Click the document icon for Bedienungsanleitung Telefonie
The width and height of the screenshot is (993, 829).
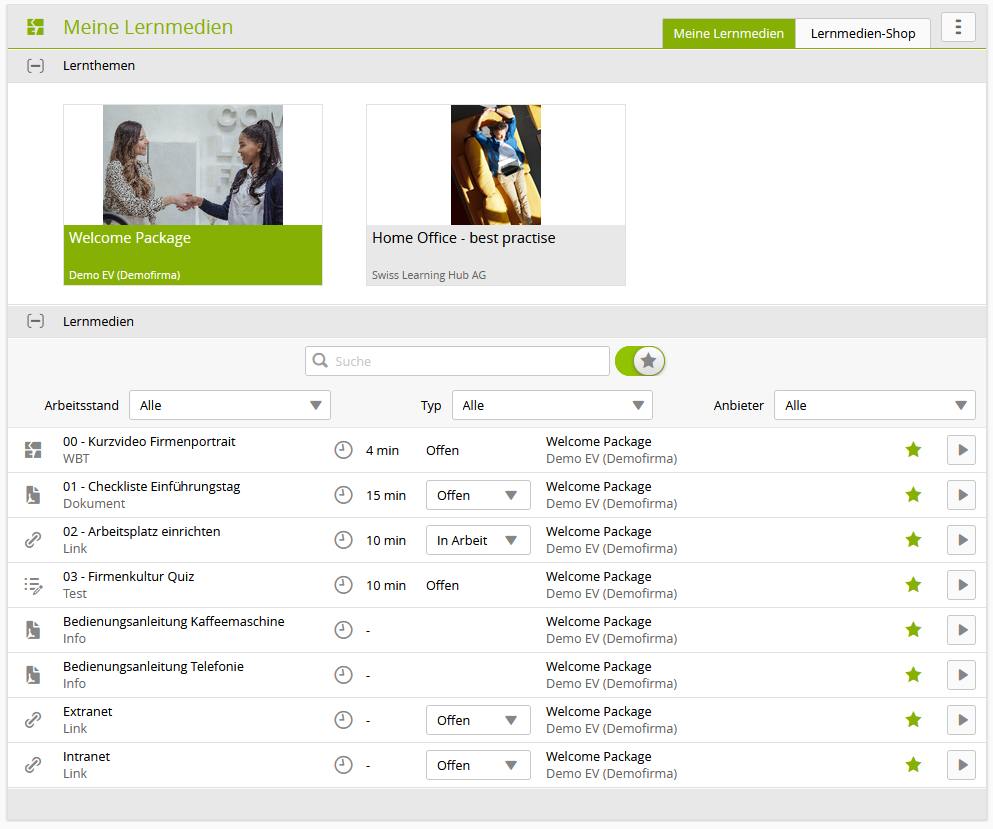tap(33, 675)
